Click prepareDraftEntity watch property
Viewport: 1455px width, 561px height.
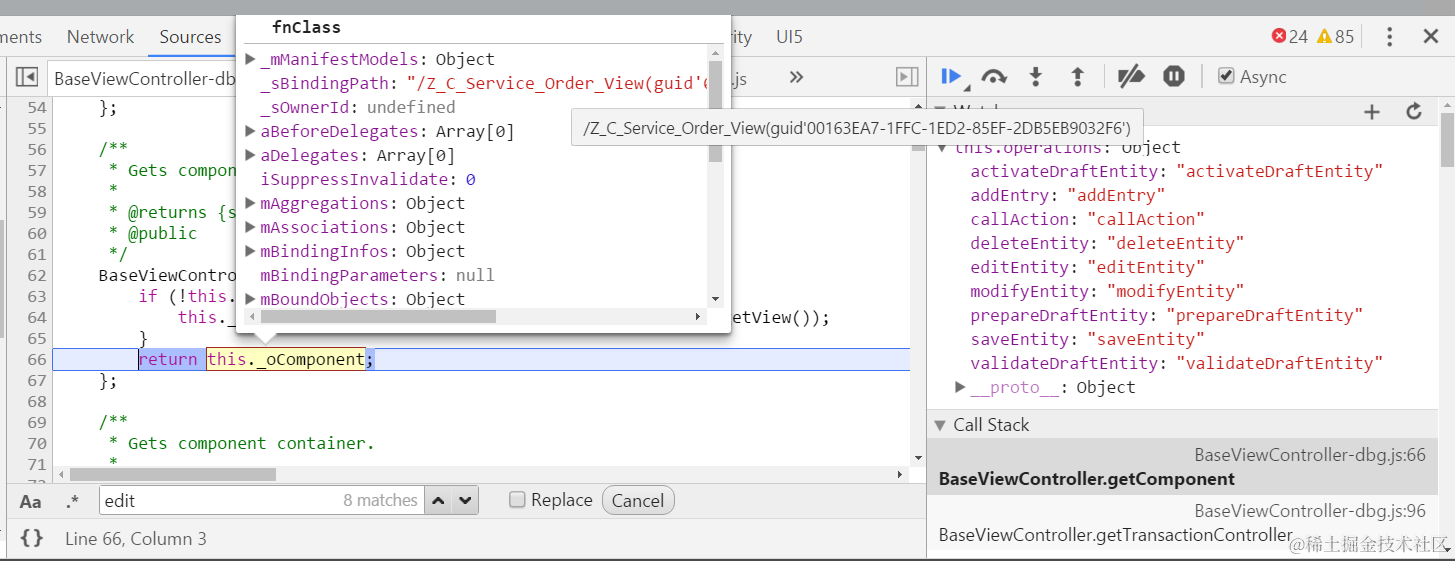tap(1167, 315)
